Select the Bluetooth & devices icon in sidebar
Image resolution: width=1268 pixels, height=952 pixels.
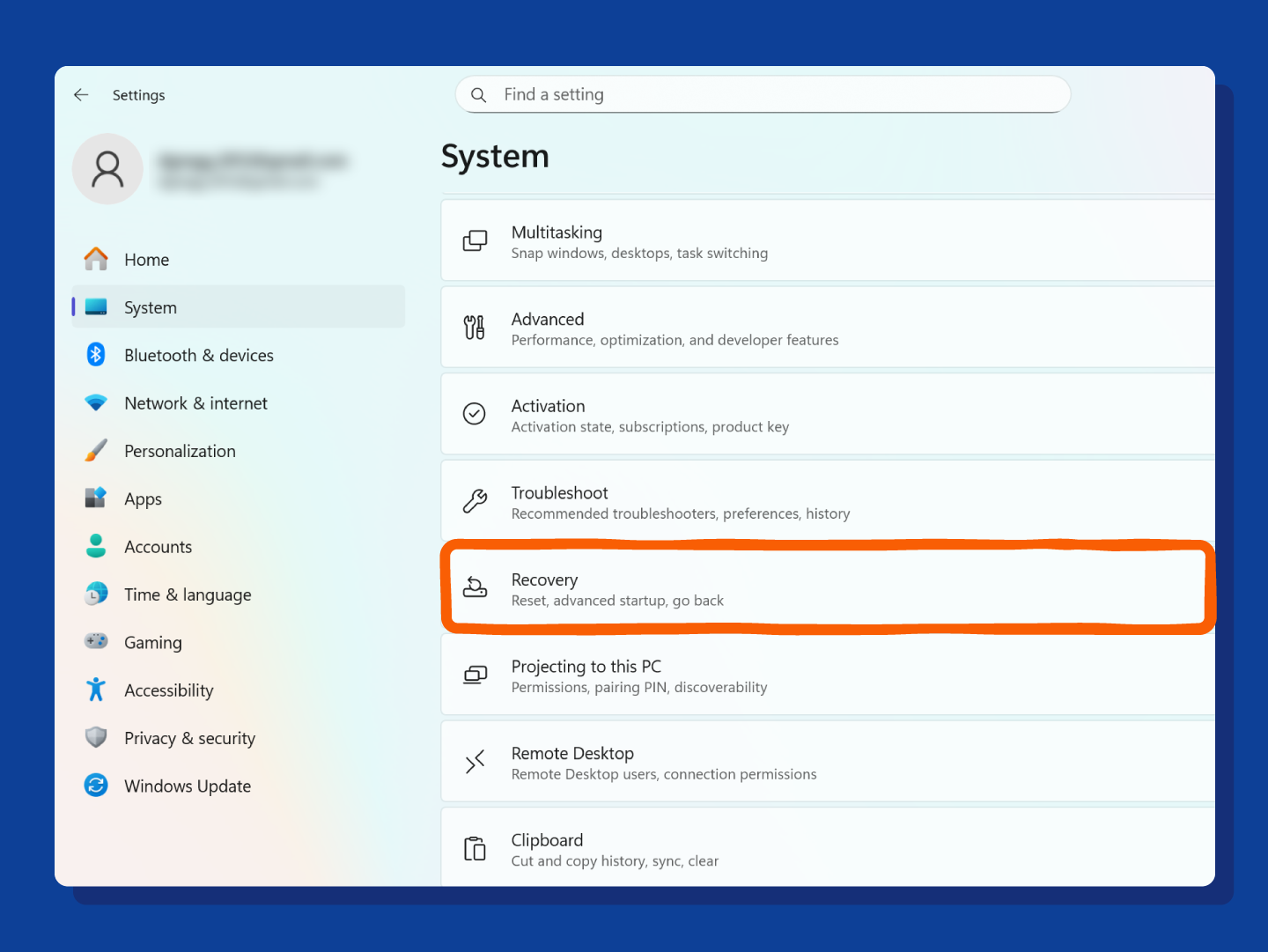(95, 354)
